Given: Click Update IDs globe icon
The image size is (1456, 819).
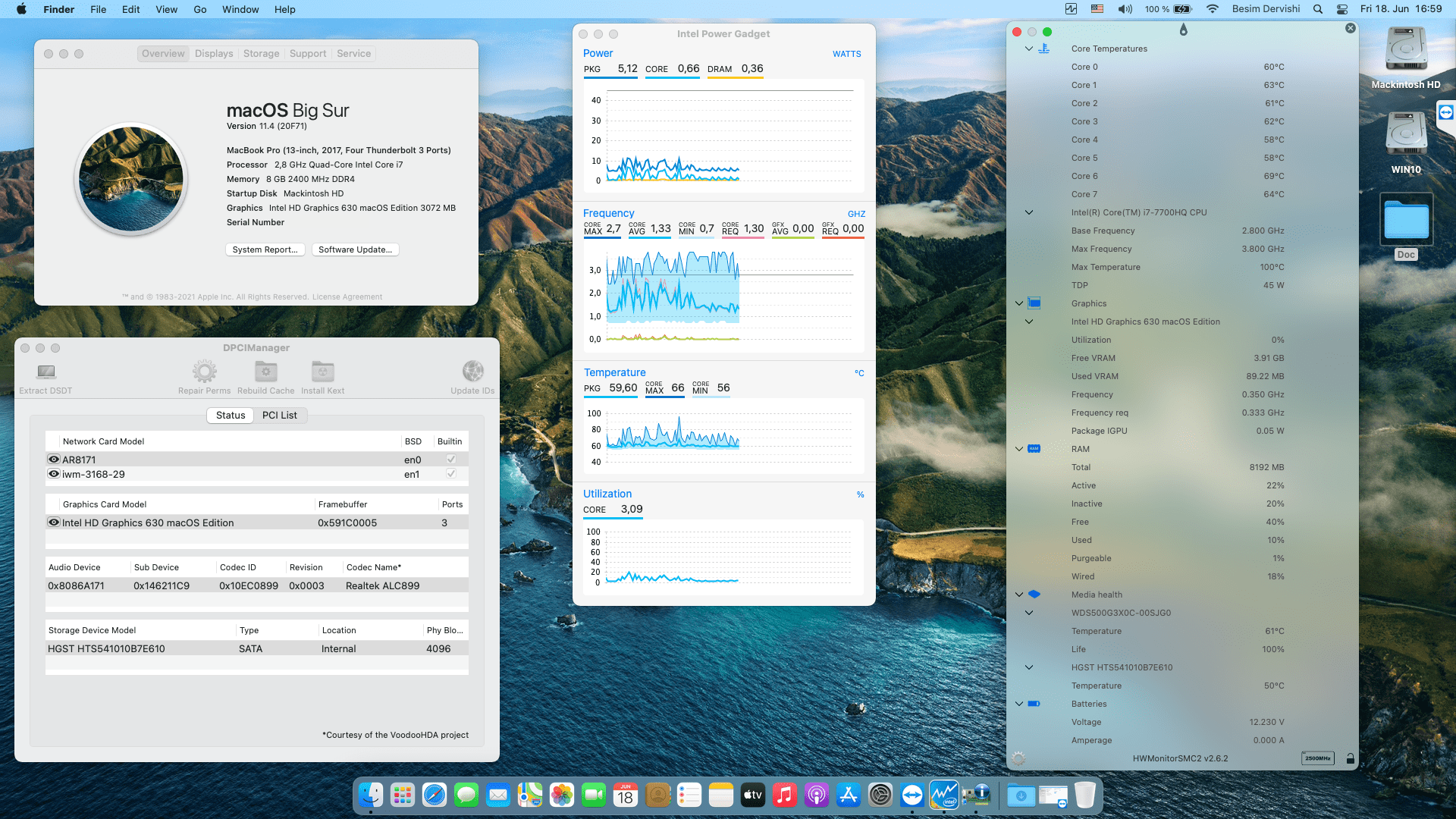Looking at the screenshot, I should [x=472, y=372].
